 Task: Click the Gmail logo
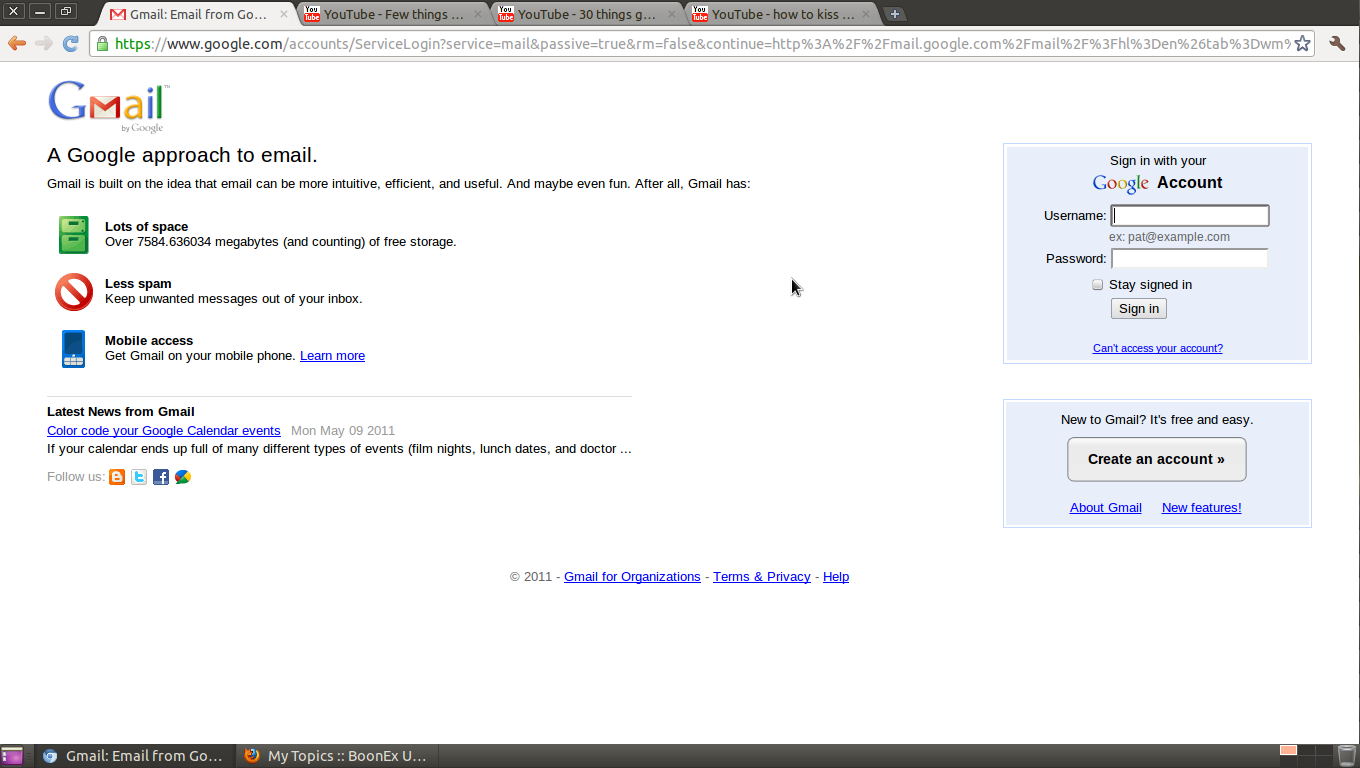(107, 106)
